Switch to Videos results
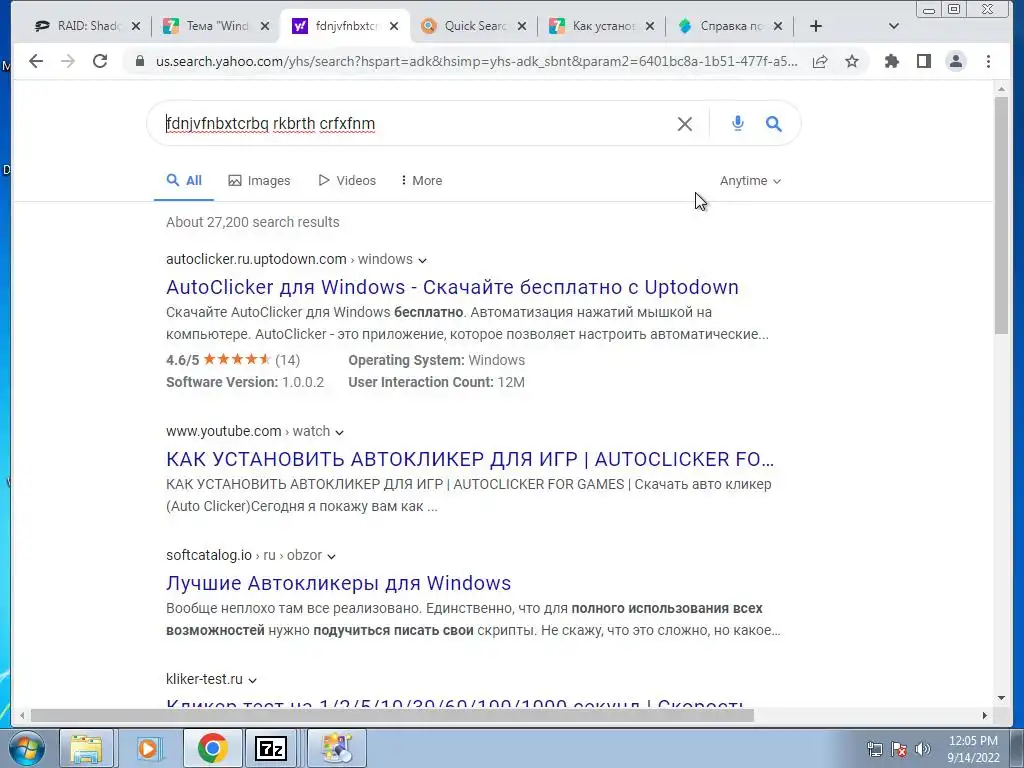Screen dimensions: 1024x768 [347, 180]
